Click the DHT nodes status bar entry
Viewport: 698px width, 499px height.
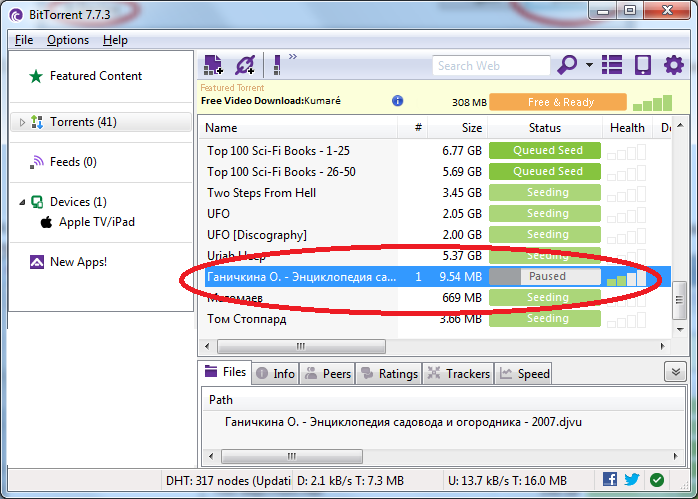point(228,481)
